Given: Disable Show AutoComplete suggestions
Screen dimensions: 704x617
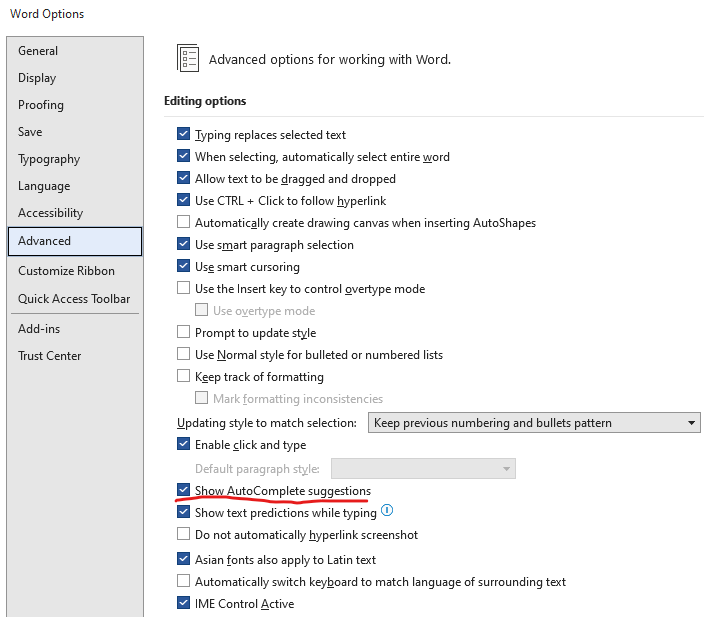Looking at the screenshot, I should pos(183,490).
